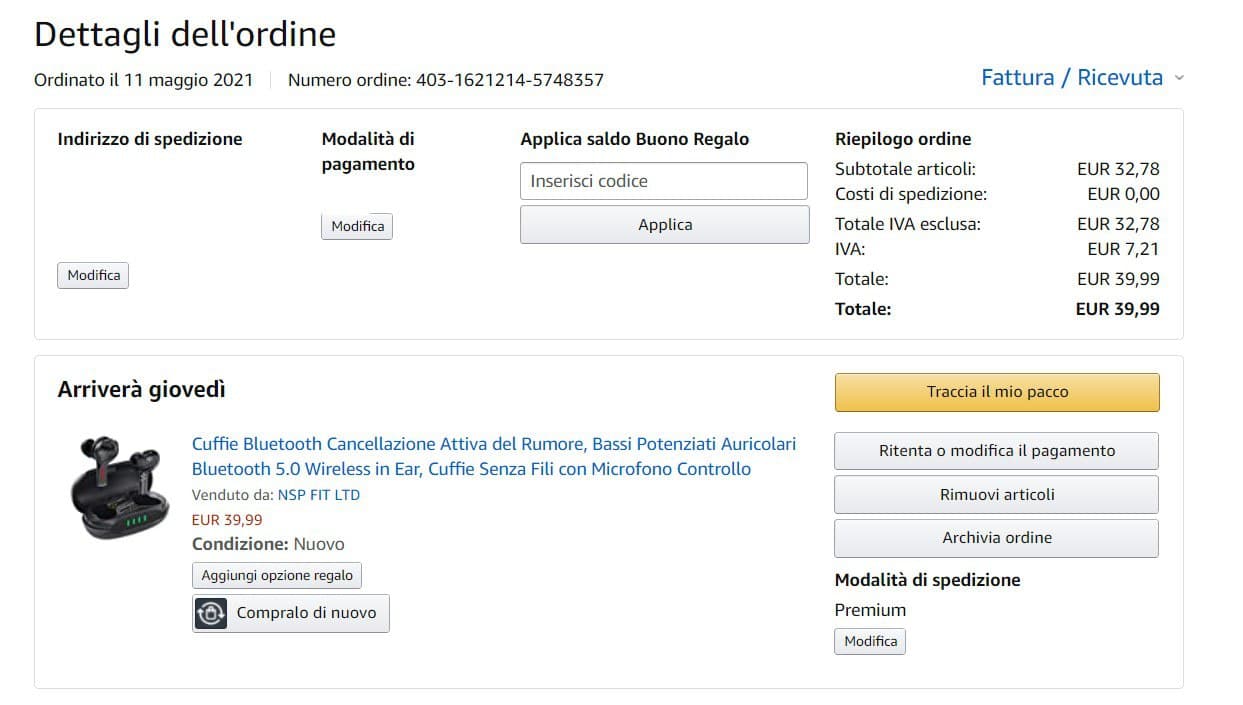Track the package with Traccia il mio pacco
Image resolution: width=1243 pixels, height=705 pixels.
997,392
